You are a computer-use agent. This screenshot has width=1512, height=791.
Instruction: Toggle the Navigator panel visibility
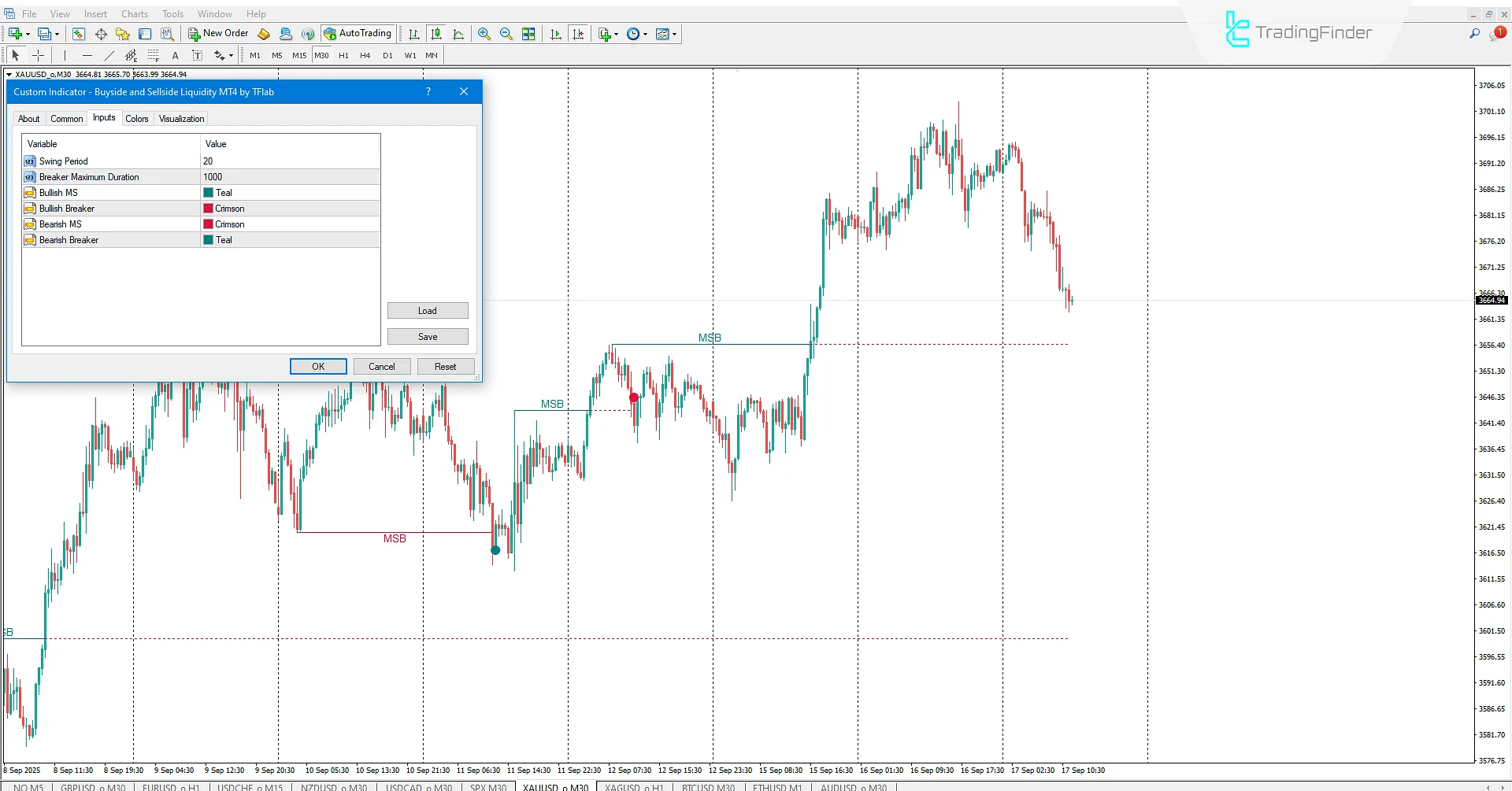101,34
